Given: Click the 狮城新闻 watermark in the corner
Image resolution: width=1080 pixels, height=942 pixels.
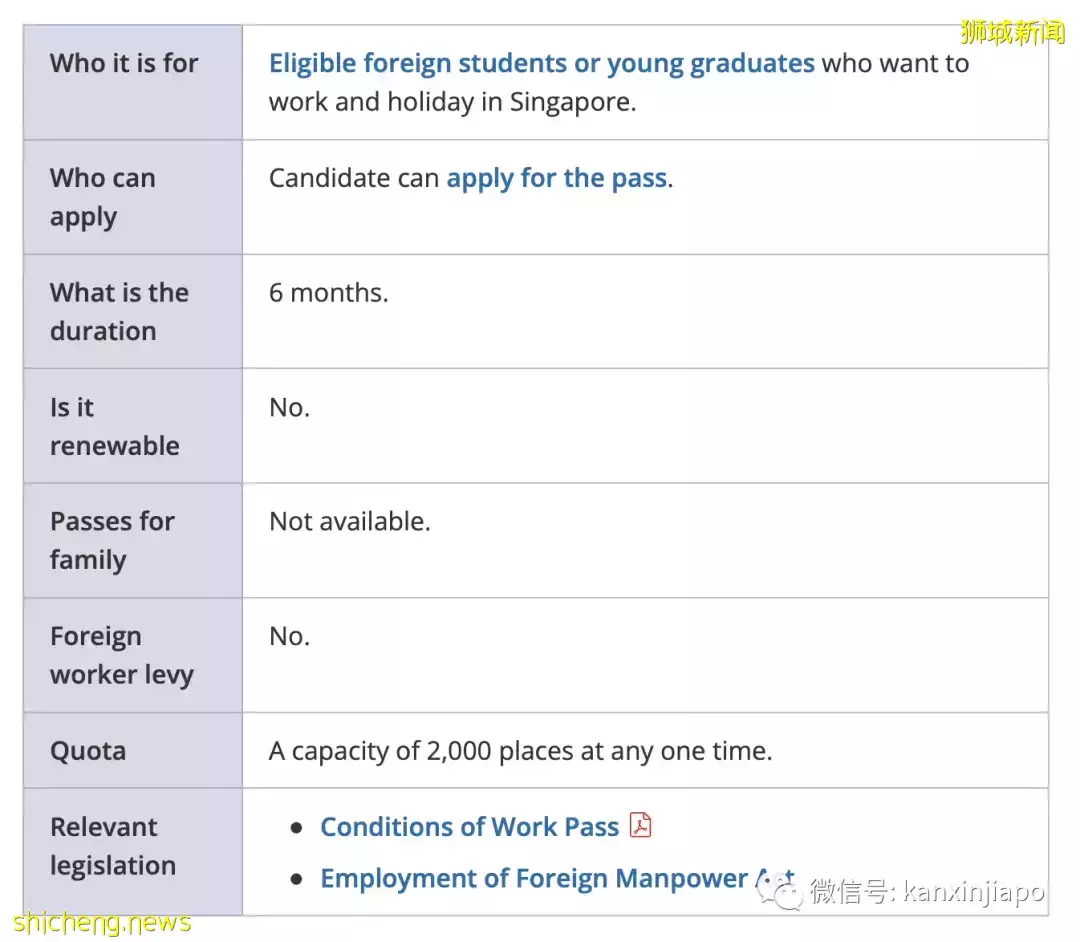Looking at the screenshot, I should click(1012, 32).
